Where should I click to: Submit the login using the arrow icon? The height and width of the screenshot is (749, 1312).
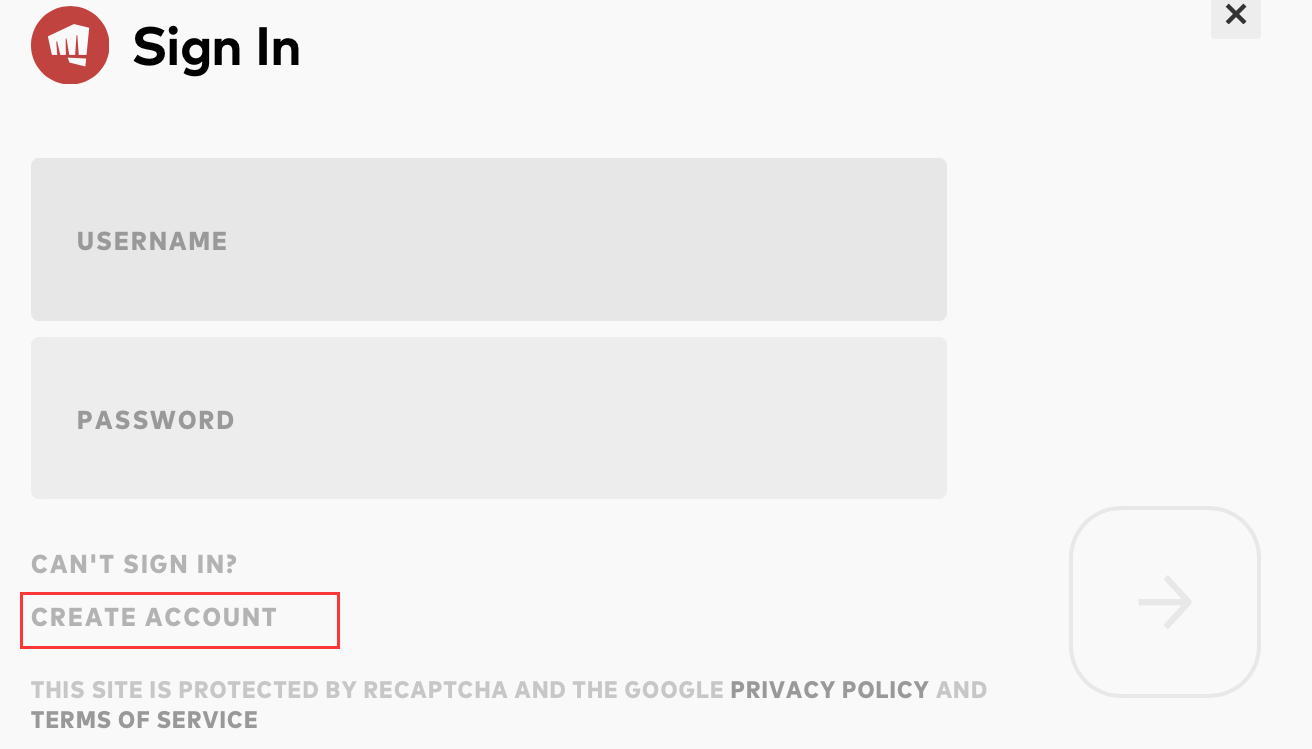pos(1164,602)
